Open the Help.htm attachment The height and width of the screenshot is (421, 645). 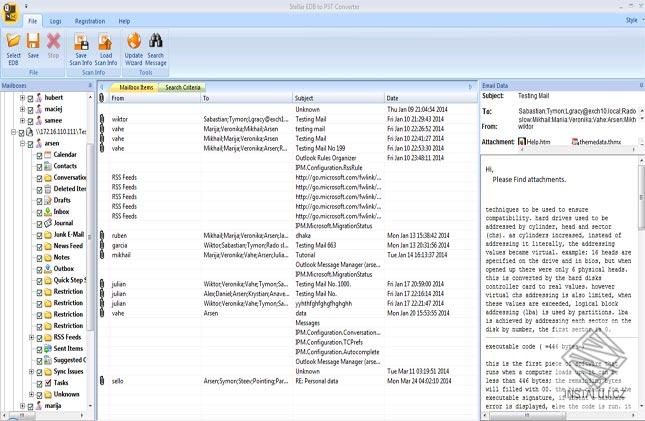(534, 142)
